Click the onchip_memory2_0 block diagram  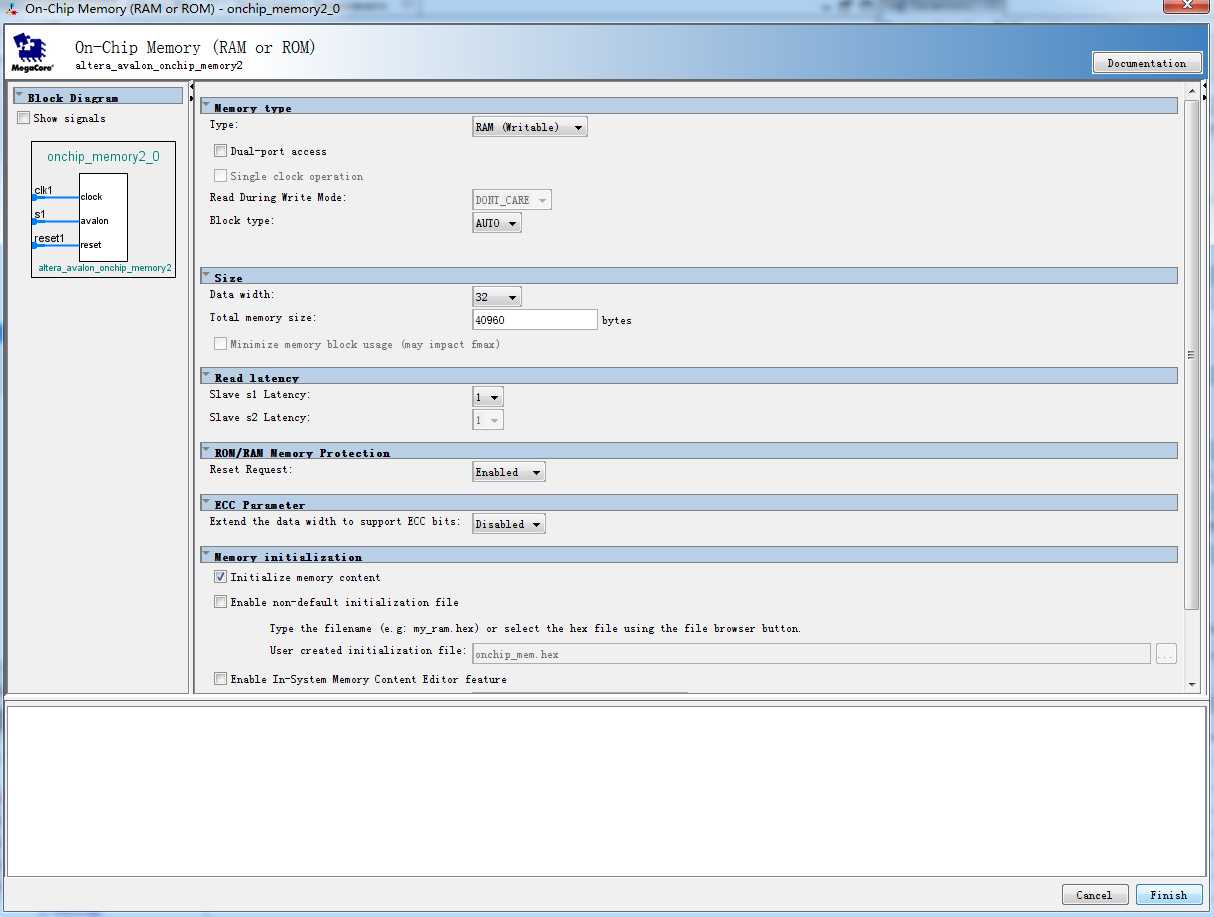click(x=103, y=209)
